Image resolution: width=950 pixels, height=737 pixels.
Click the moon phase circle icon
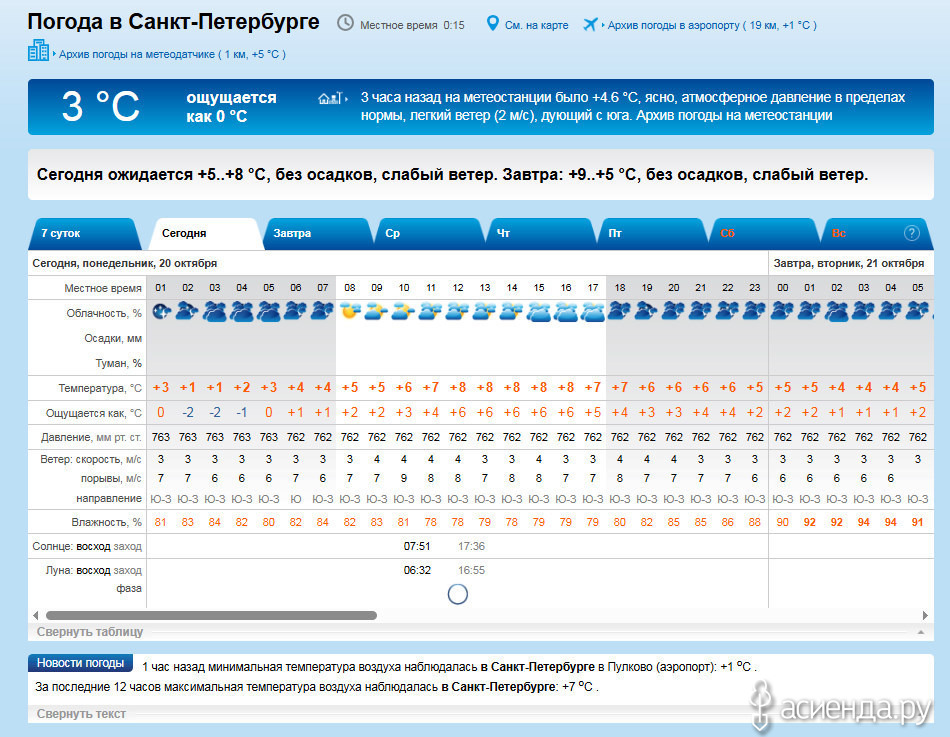(x=457, y=594)
